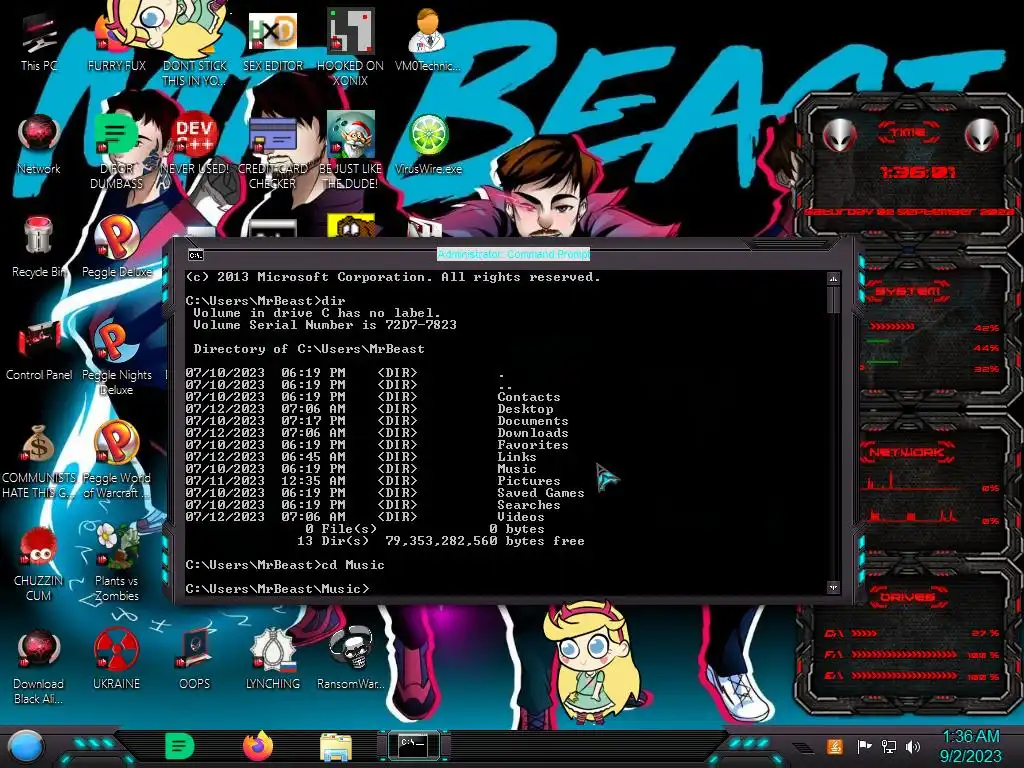
Task: Click the Command Prompt scrollbar thumb
Action: (x=833, y=300)
